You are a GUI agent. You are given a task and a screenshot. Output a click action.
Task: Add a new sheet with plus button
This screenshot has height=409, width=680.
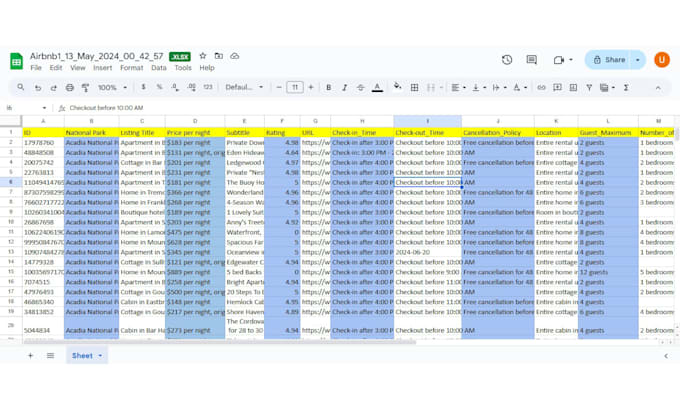coord(30,356)
